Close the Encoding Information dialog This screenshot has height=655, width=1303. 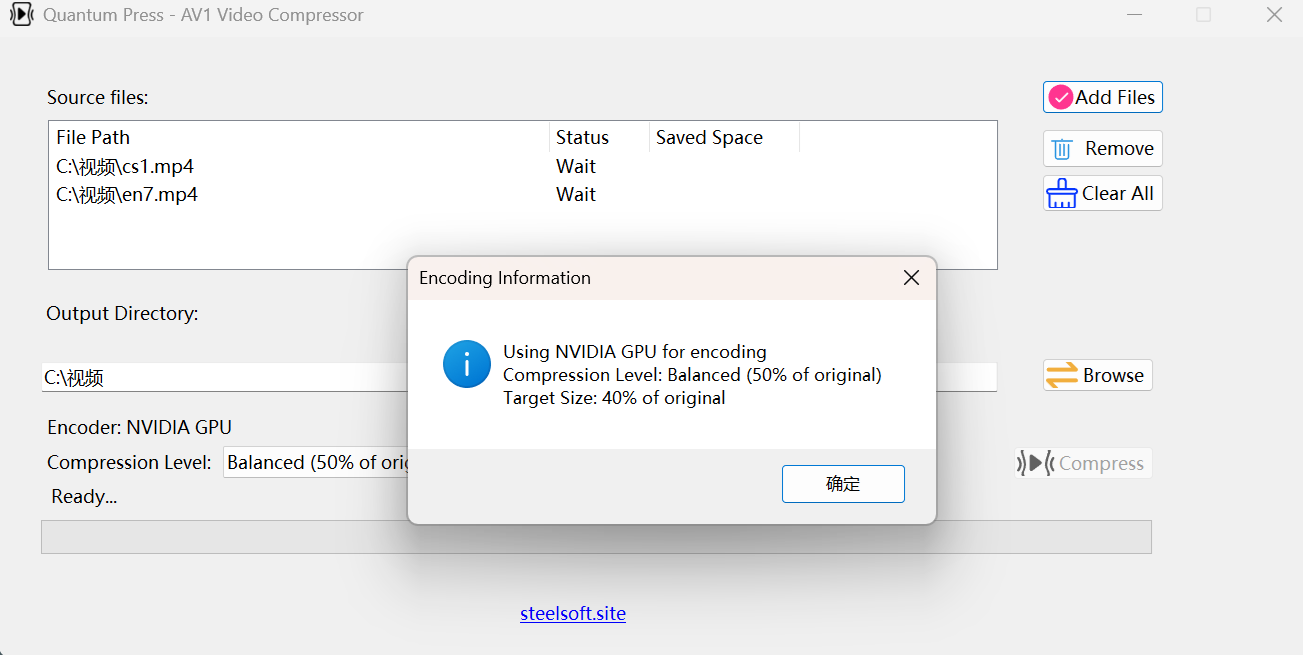pos(911,277)
